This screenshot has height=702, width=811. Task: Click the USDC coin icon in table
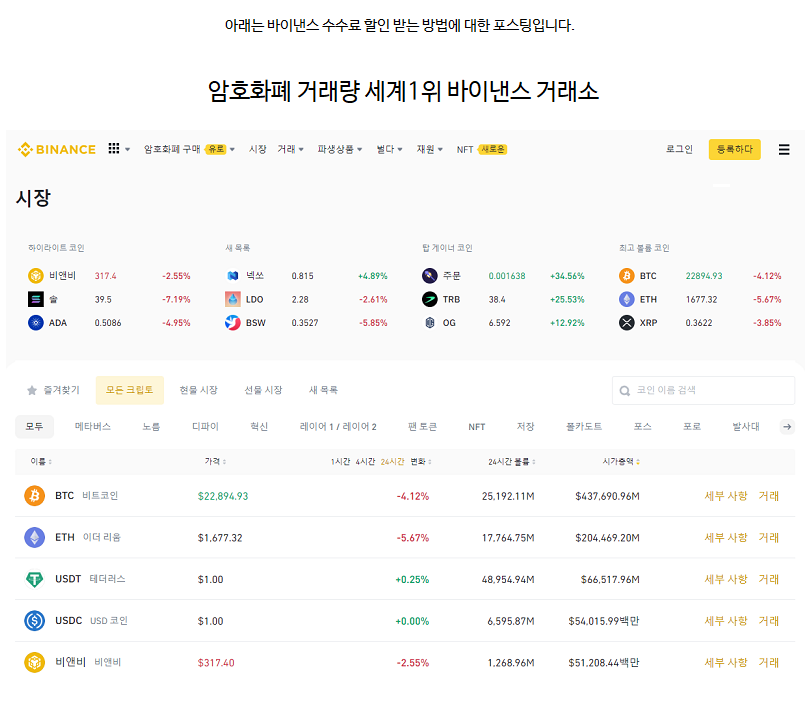click(35, 621)
